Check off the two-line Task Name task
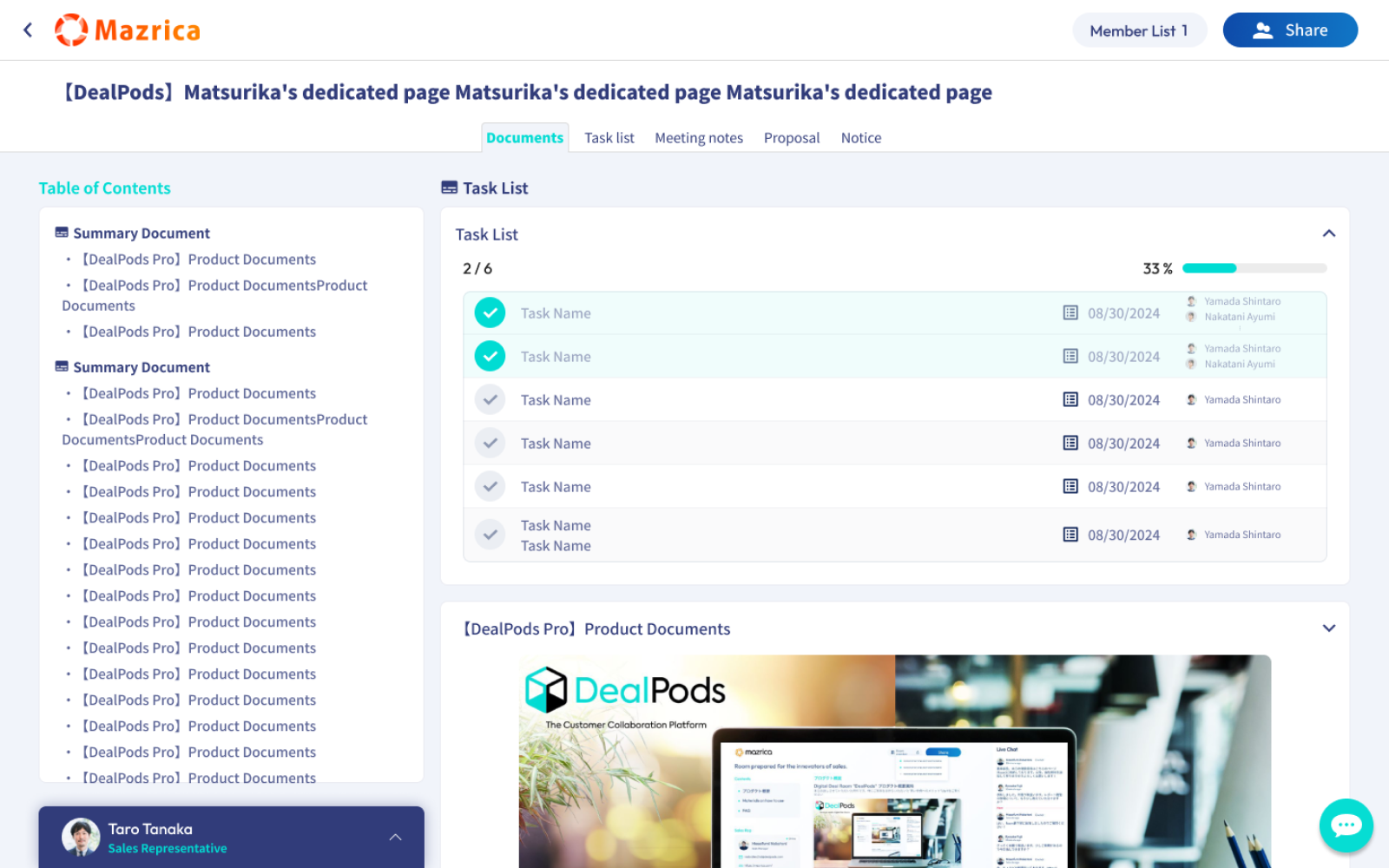Viewport: 1389px width, 868px height. 490,535
